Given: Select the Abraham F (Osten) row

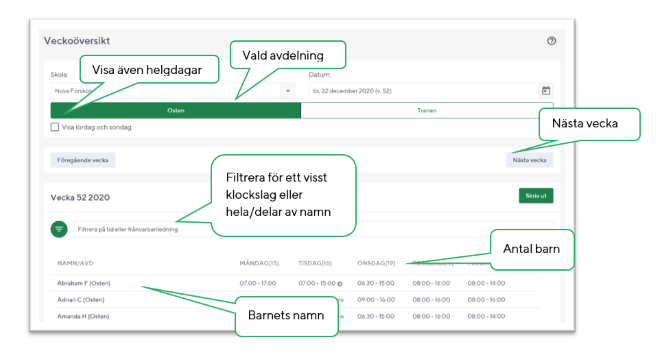Looking at the screenshot, I should [295, 283].
